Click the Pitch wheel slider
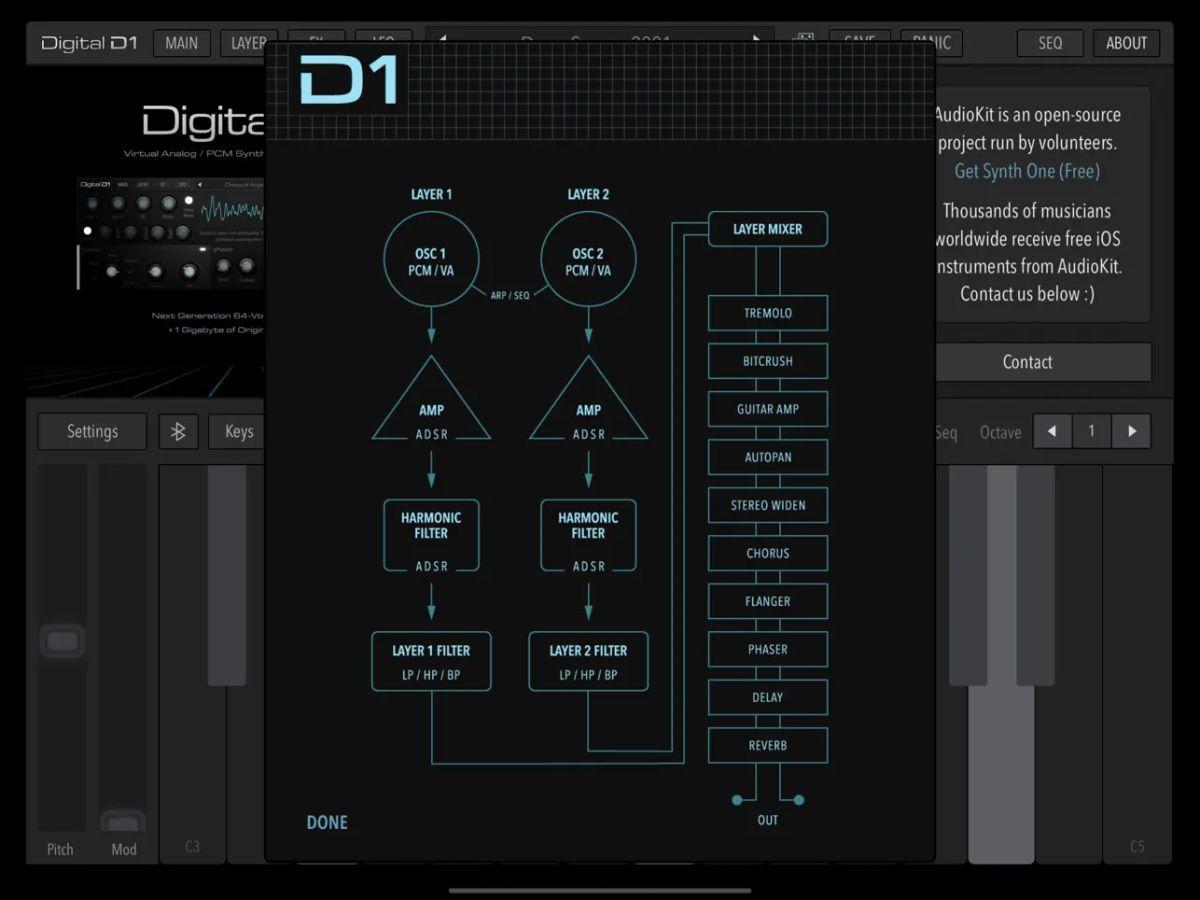The image size is (1200, 900). coord(62,647)
